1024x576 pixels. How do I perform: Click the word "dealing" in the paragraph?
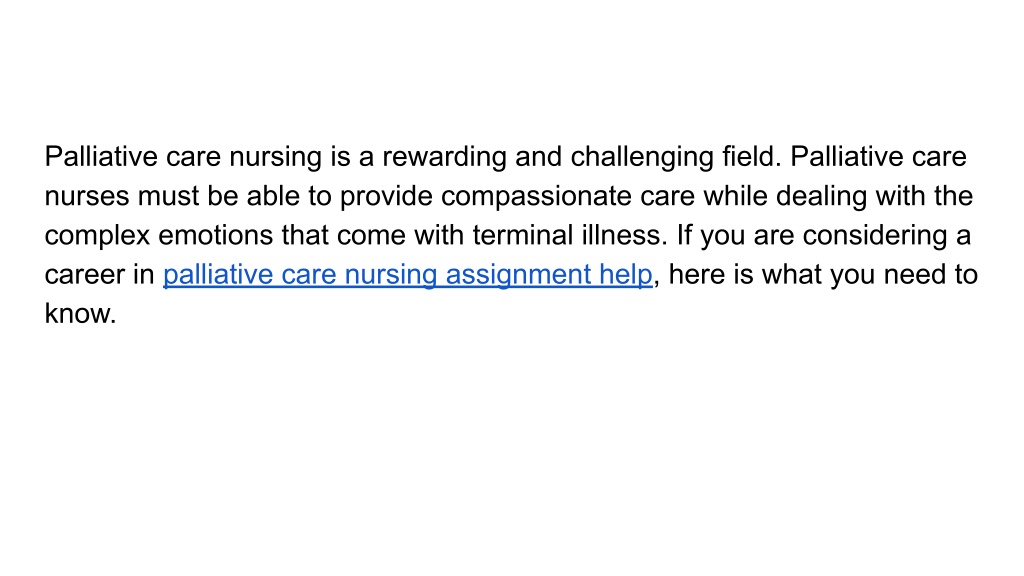[822, 197]
